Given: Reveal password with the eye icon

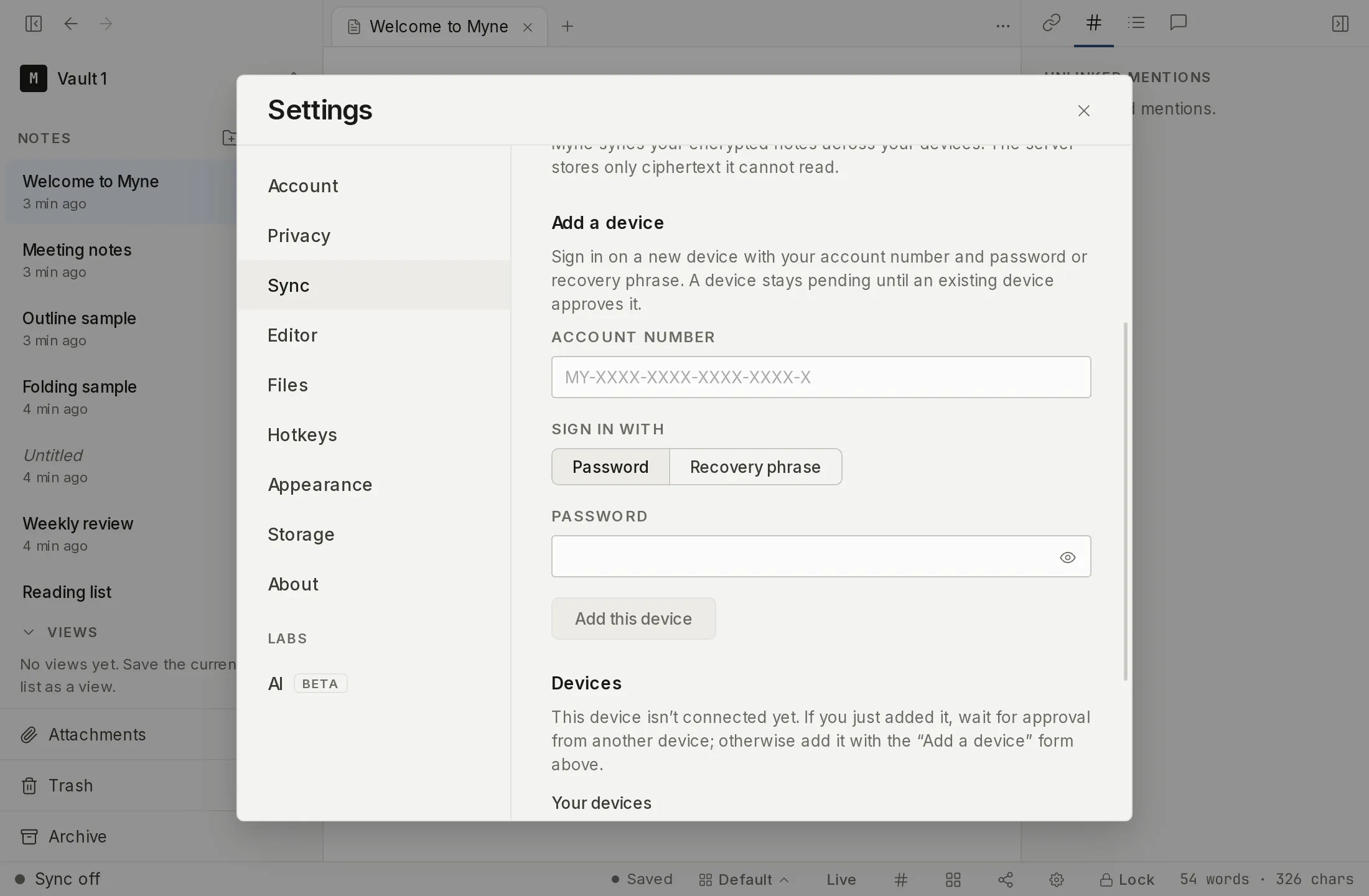Looking at the screenshot, I should coord(1068,557).
